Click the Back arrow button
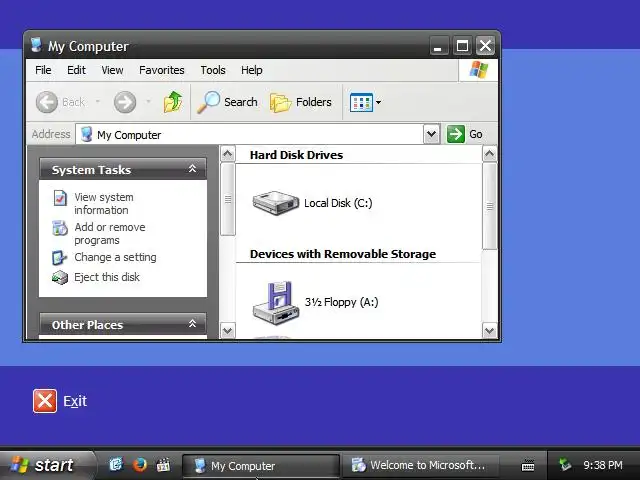 click(47, 102)
